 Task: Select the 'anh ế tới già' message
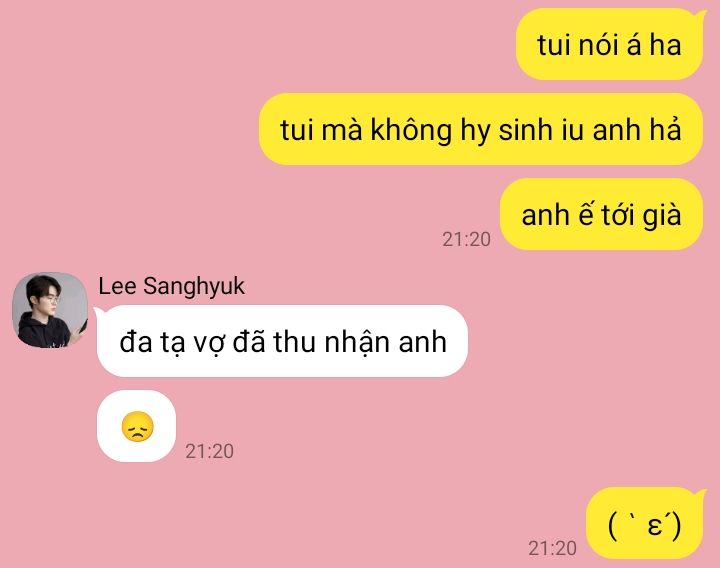pyautogui.click(x=601, y=214)
